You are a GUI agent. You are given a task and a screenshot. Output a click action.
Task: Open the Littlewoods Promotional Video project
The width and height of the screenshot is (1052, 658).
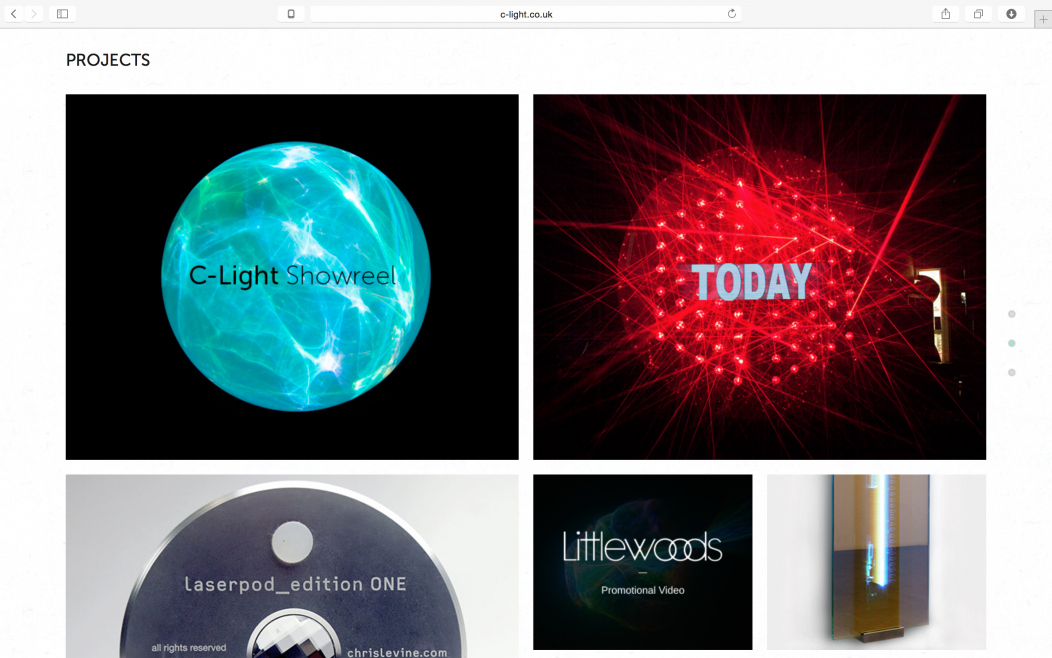(x=643, y=562)
